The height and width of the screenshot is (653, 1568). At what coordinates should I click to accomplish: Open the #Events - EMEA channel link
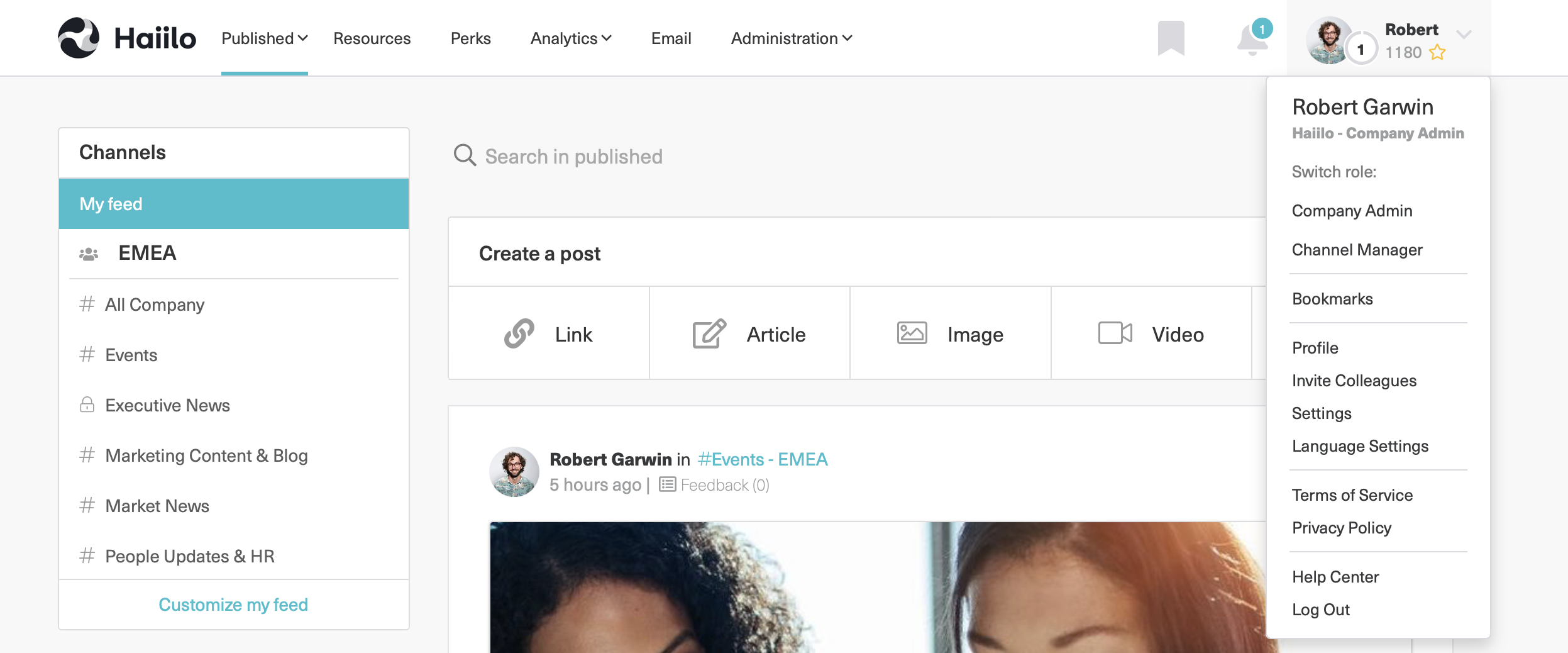click(x=763, y=459)
